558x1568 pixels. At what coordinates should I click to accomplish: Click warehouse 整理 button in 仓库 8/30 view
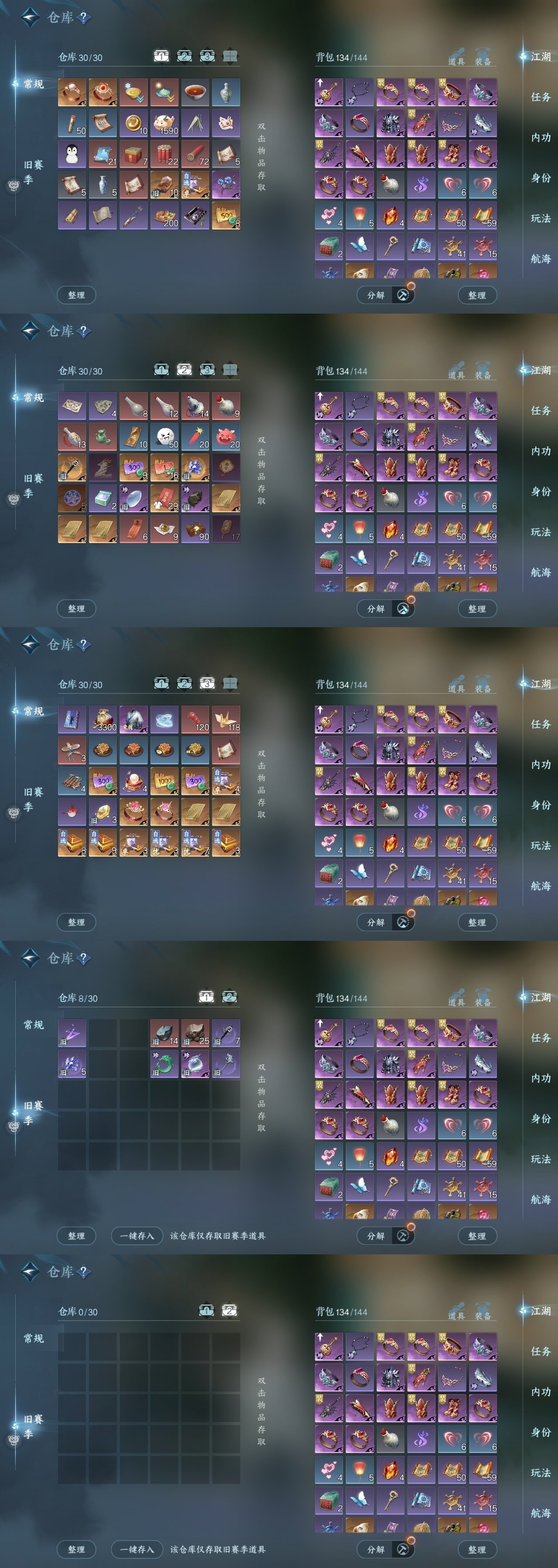(x=76, y=1236)
